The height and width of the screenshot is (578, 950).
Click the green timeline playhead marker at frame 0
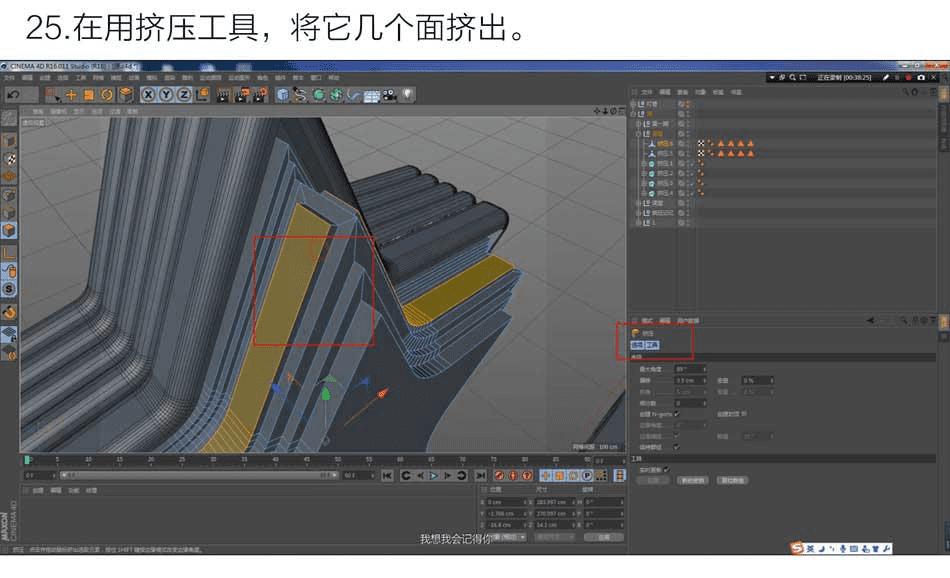27,460
